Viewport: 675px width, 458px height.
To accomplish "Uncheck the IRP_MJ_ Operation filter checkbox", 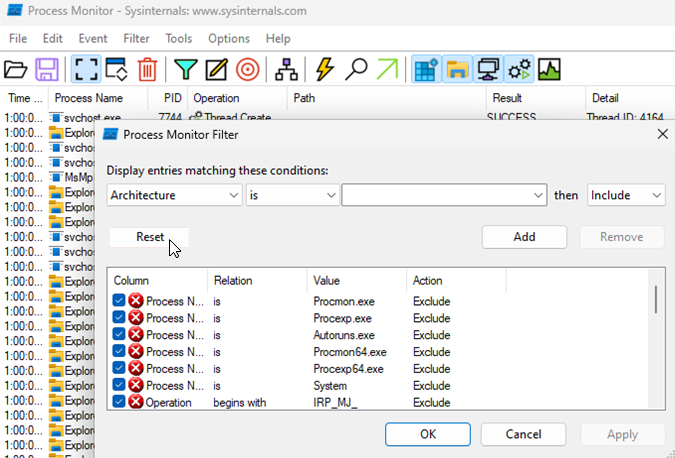I will coord(120,402).
